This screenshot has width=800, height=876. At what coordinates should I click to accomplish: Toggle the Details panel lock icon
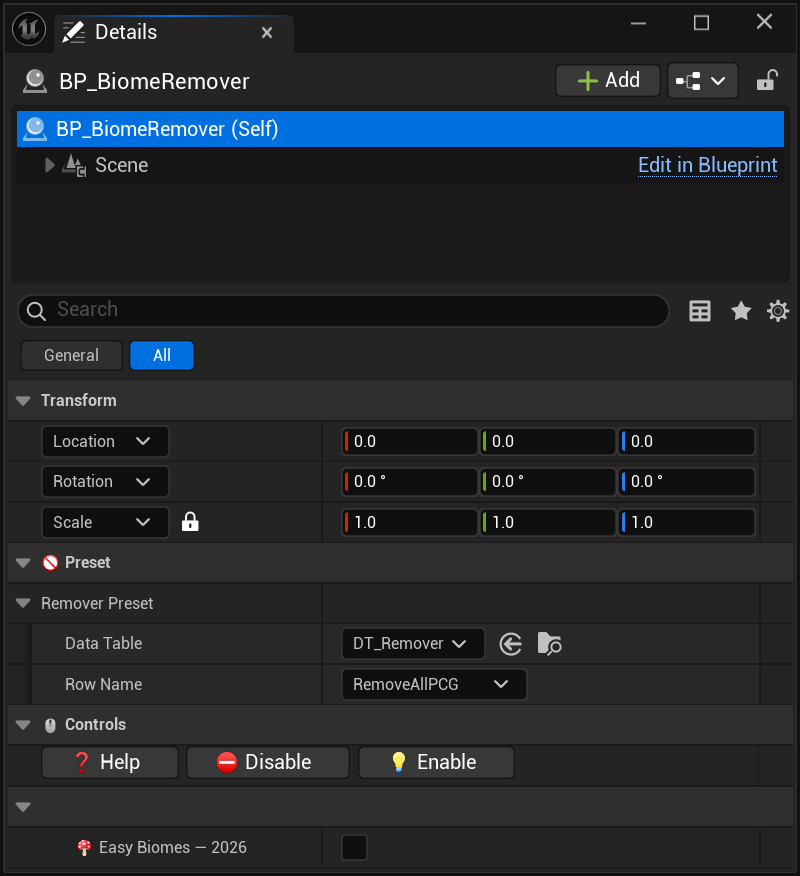[x=767, y=80]
